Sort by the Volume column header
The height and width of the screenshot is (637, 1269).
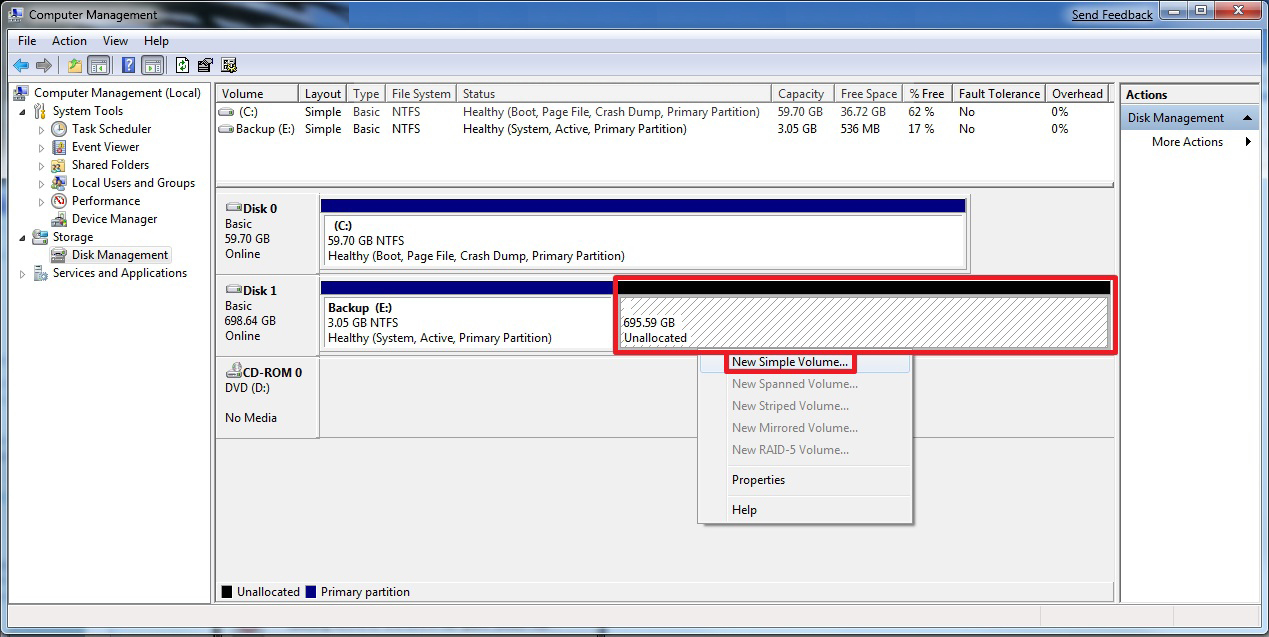(257, 94)
